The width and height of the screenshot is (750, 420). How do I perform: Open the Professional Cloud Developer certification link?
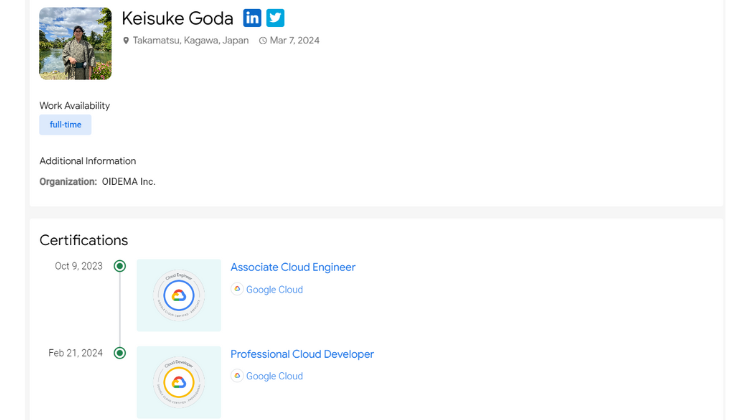[302, 354]
